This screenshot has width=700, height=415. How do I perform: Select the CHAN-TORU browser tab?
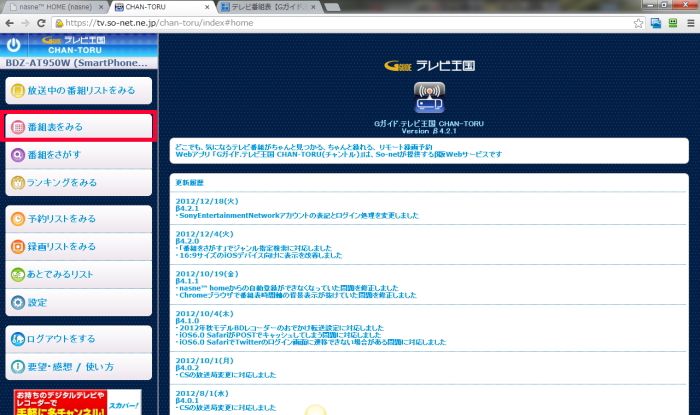[x=160, y=7]
